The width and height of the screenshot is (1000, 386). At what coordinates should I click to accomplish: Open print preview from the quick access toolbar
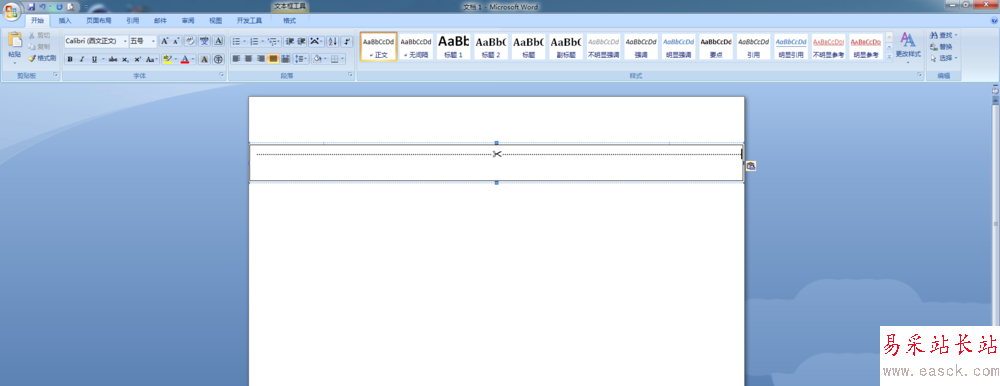coord(70,7)
